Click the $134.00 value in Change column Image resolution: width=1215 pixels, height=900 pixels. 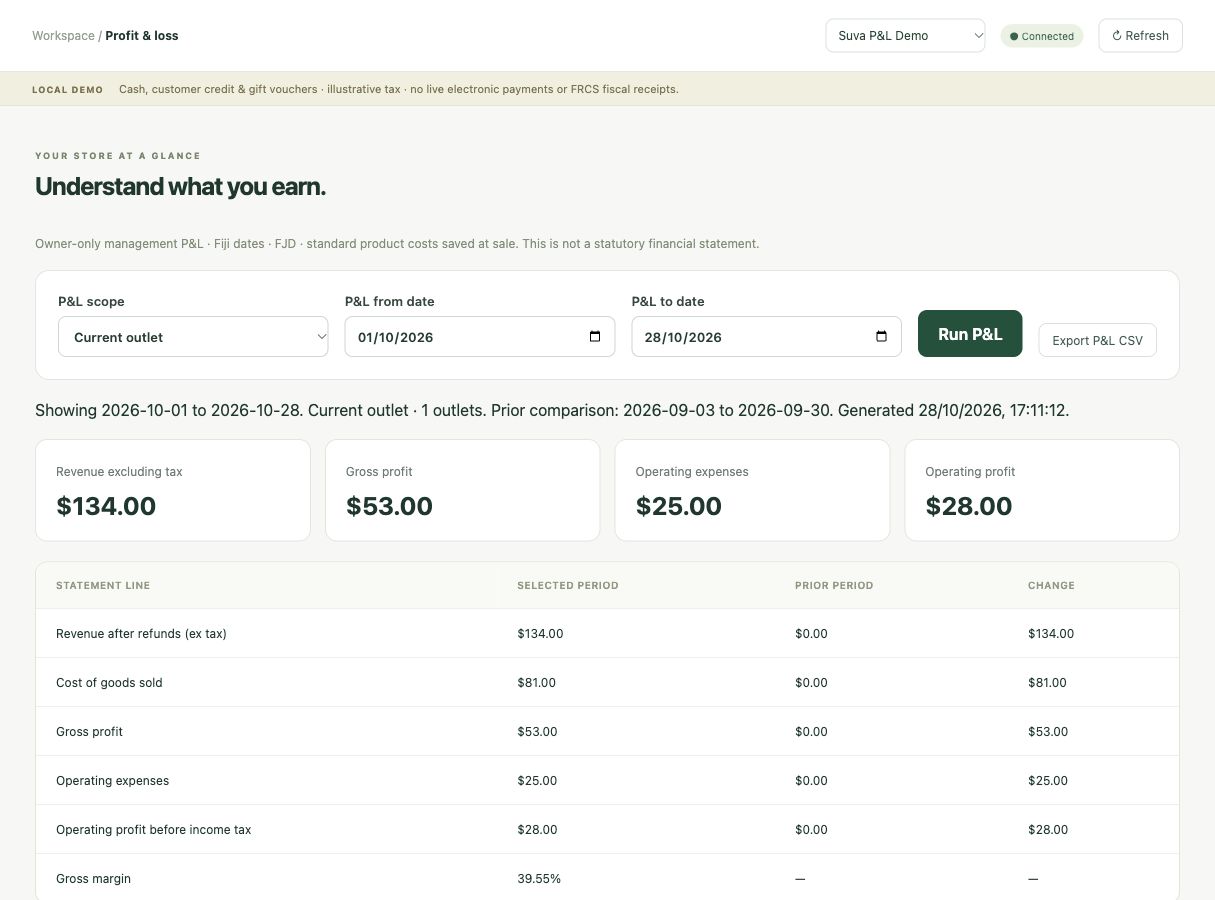pyautogui.click(x=1051, y=634)
